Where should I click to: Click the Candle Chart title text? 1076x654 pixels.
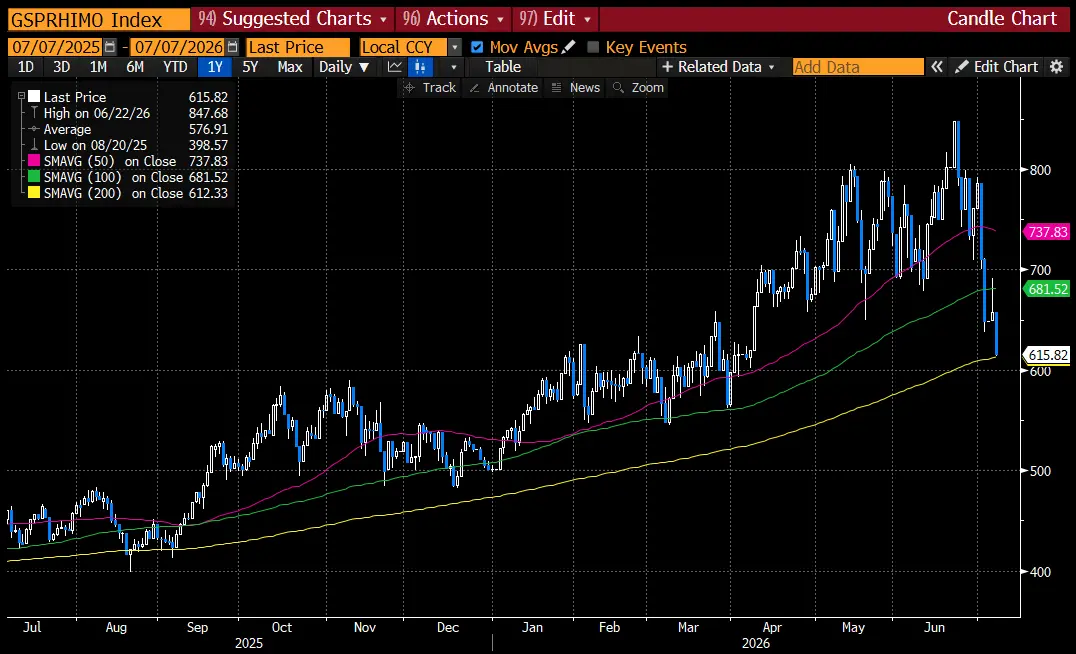(1002, 19)
